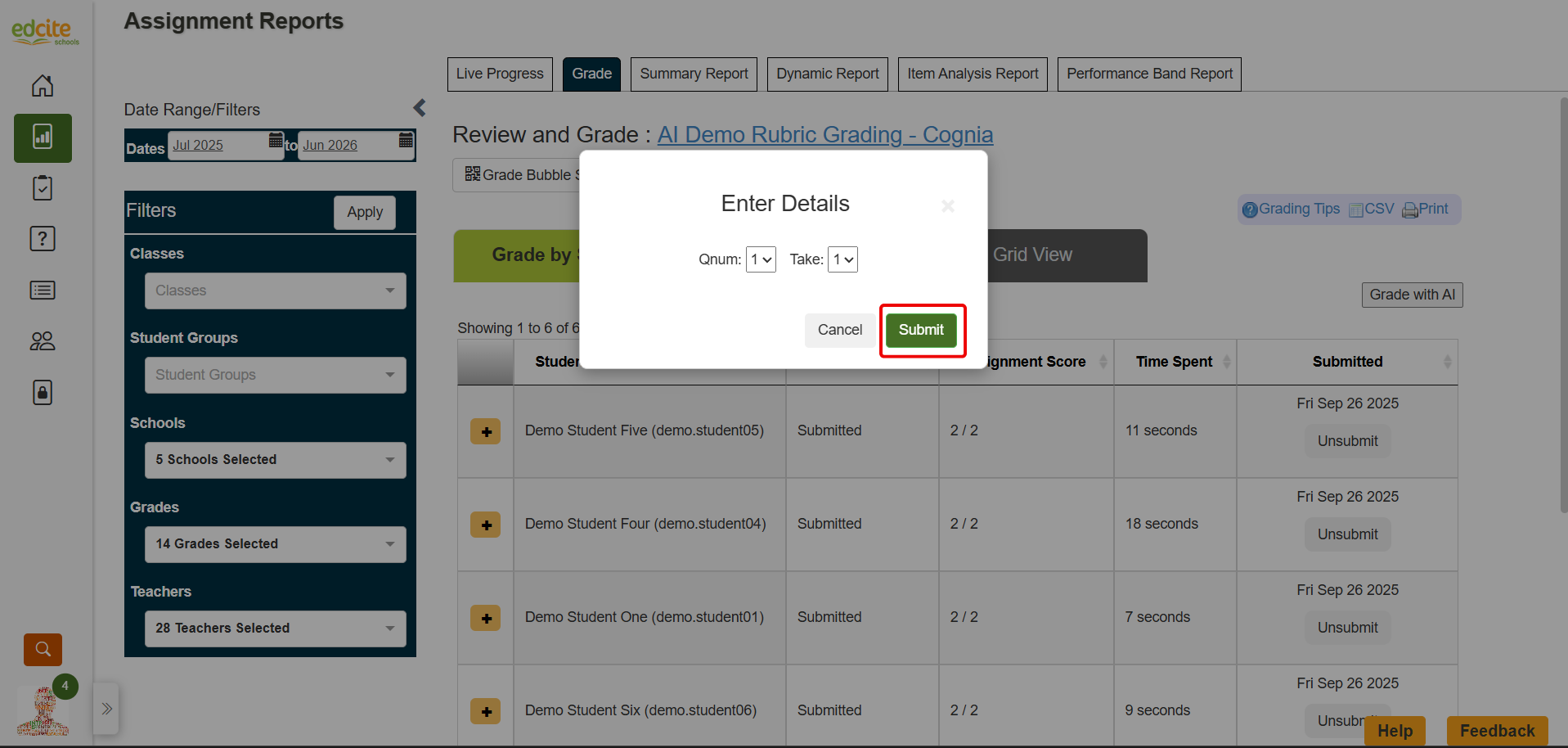Expand Demo Student Five row plus button
The height and width of the screenshot is (748, 1568).
tap(486, 431)
